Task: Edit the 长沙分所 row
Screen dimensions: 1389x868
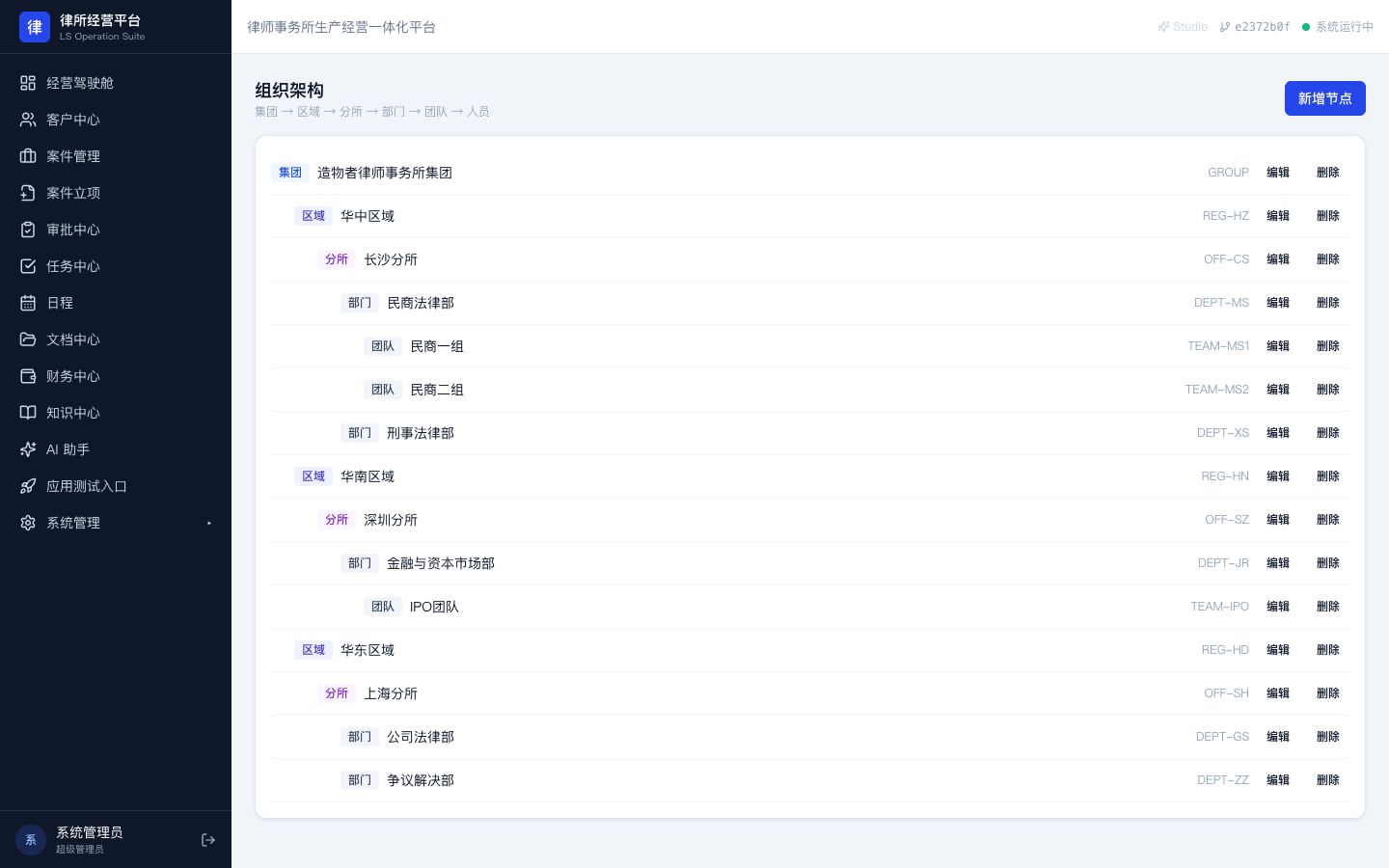Action: click(x=1278, y=259)
